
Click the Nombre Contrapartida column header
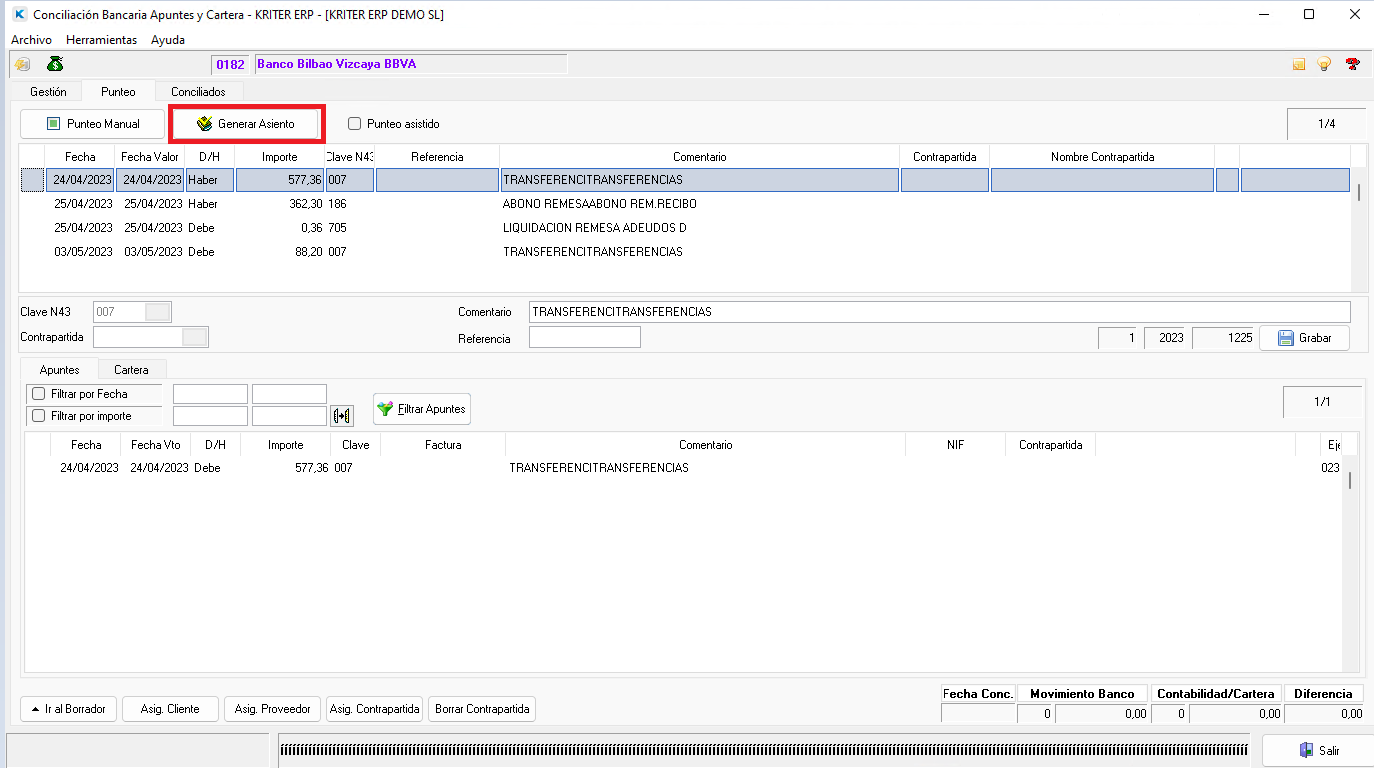(1102, 157)
